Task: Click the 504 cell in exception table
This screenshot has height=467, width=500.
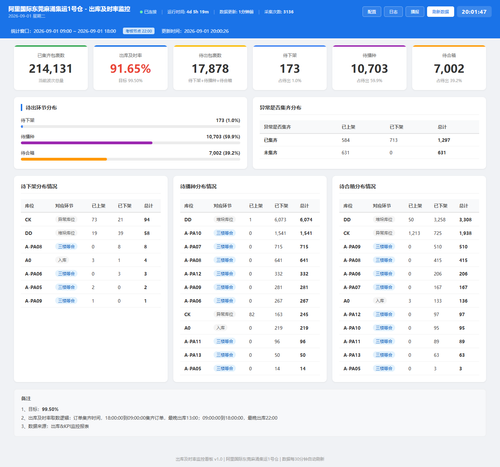Action: click(346, 140)
